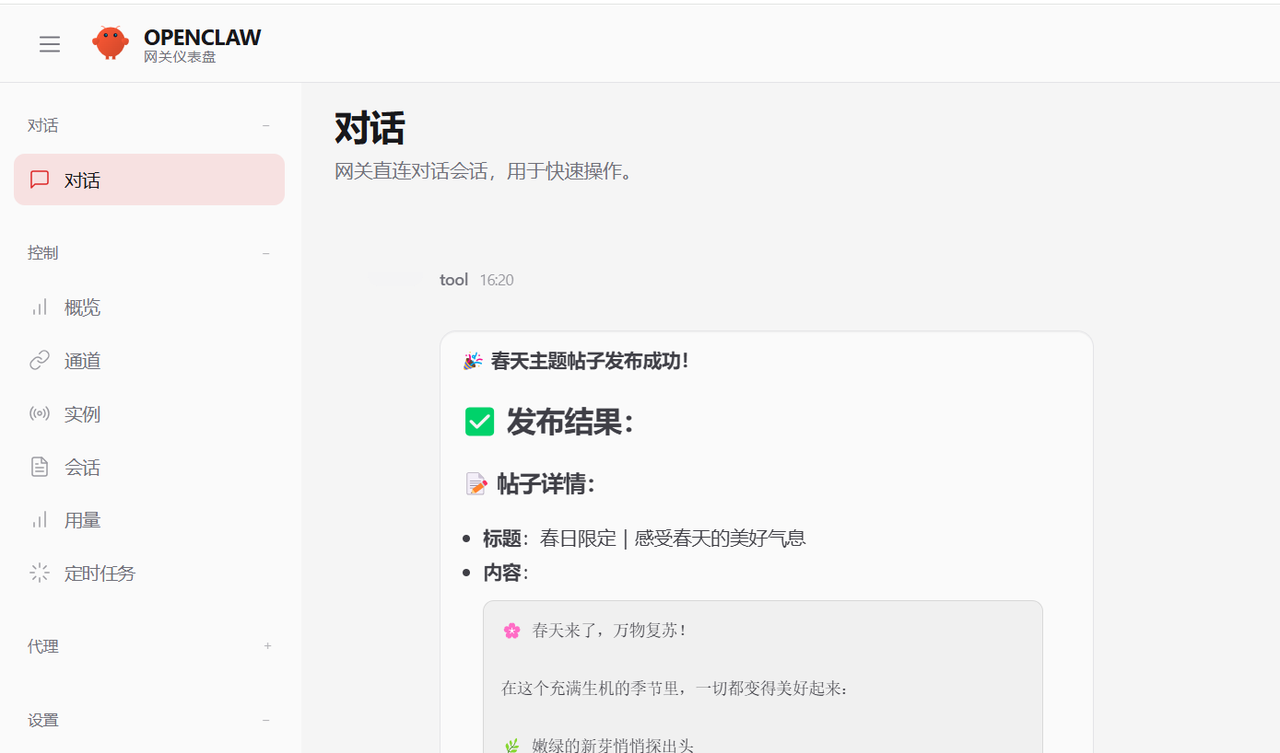Click the green checkmark beside 发布结果
The image size is (1280, 753).
[x=480, y=422]
